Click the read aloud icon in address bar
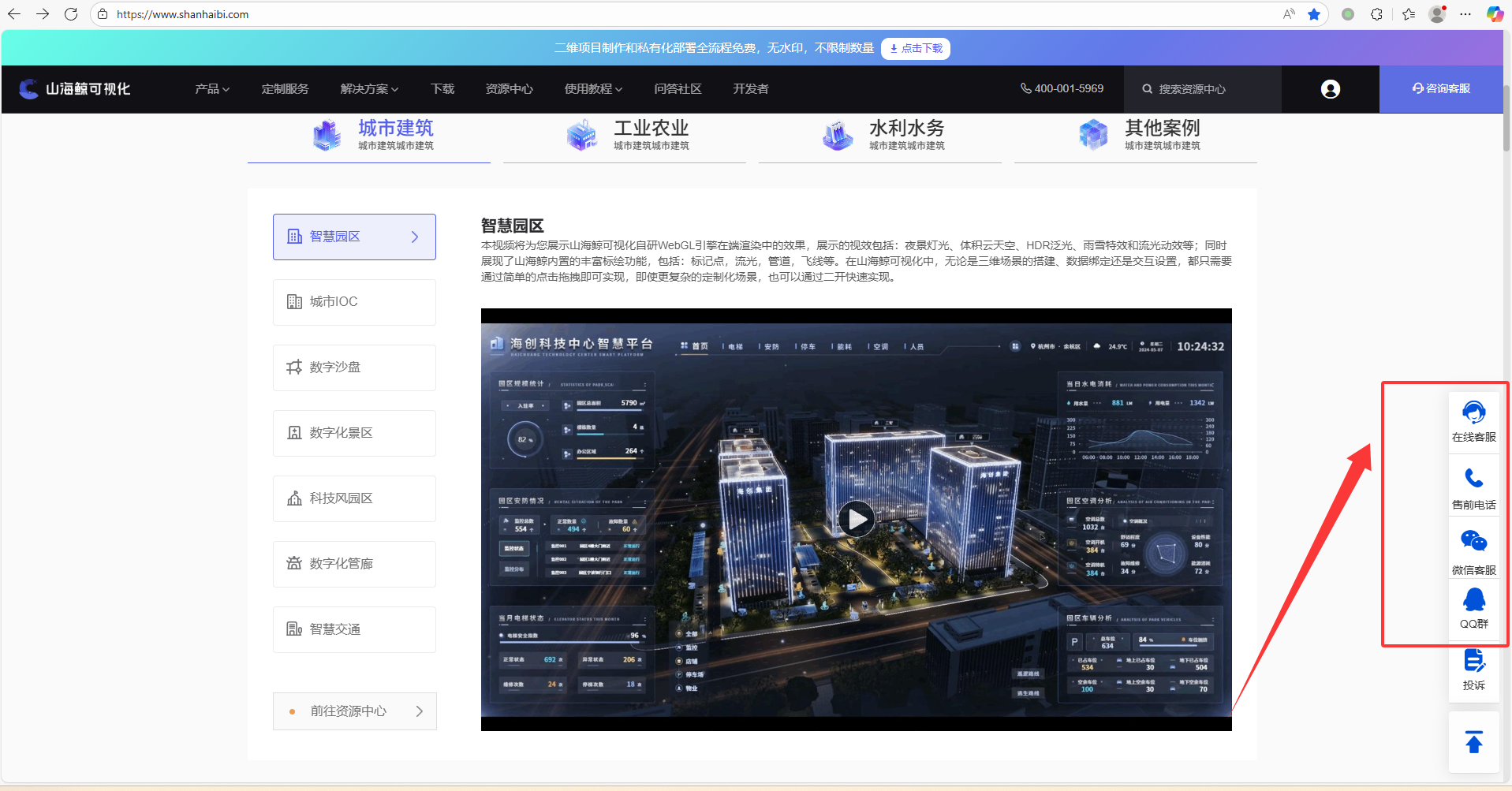This screenshot has width=1512, height=791. pyautogui.click(x=1289, y=14)
